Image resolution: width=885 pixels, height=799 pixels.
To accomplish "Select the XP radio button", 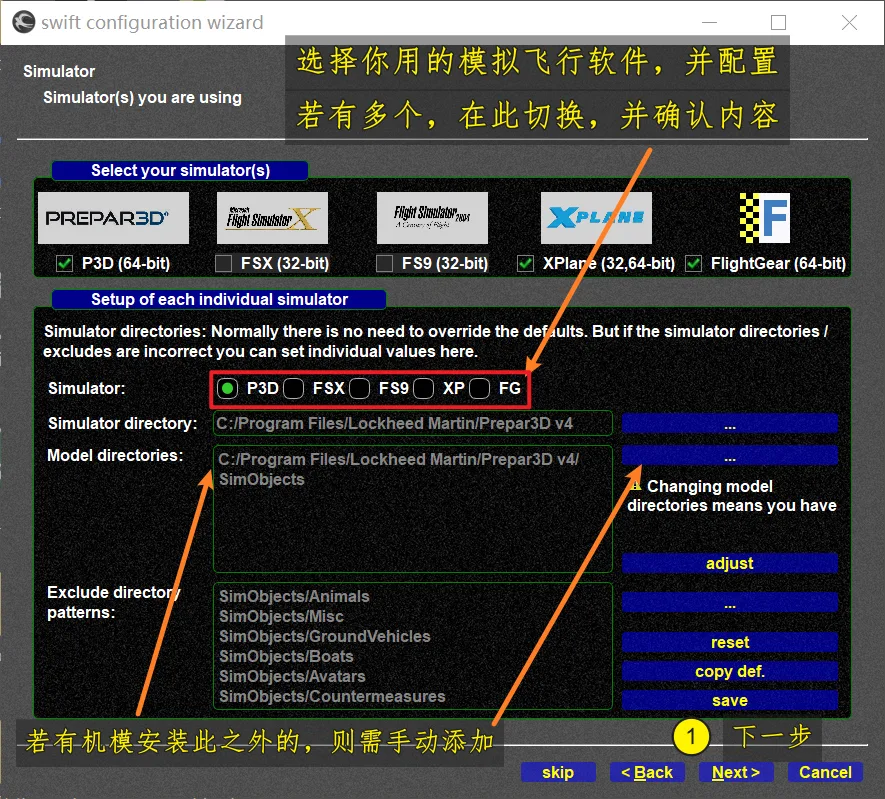I will (x=423, y=389).
